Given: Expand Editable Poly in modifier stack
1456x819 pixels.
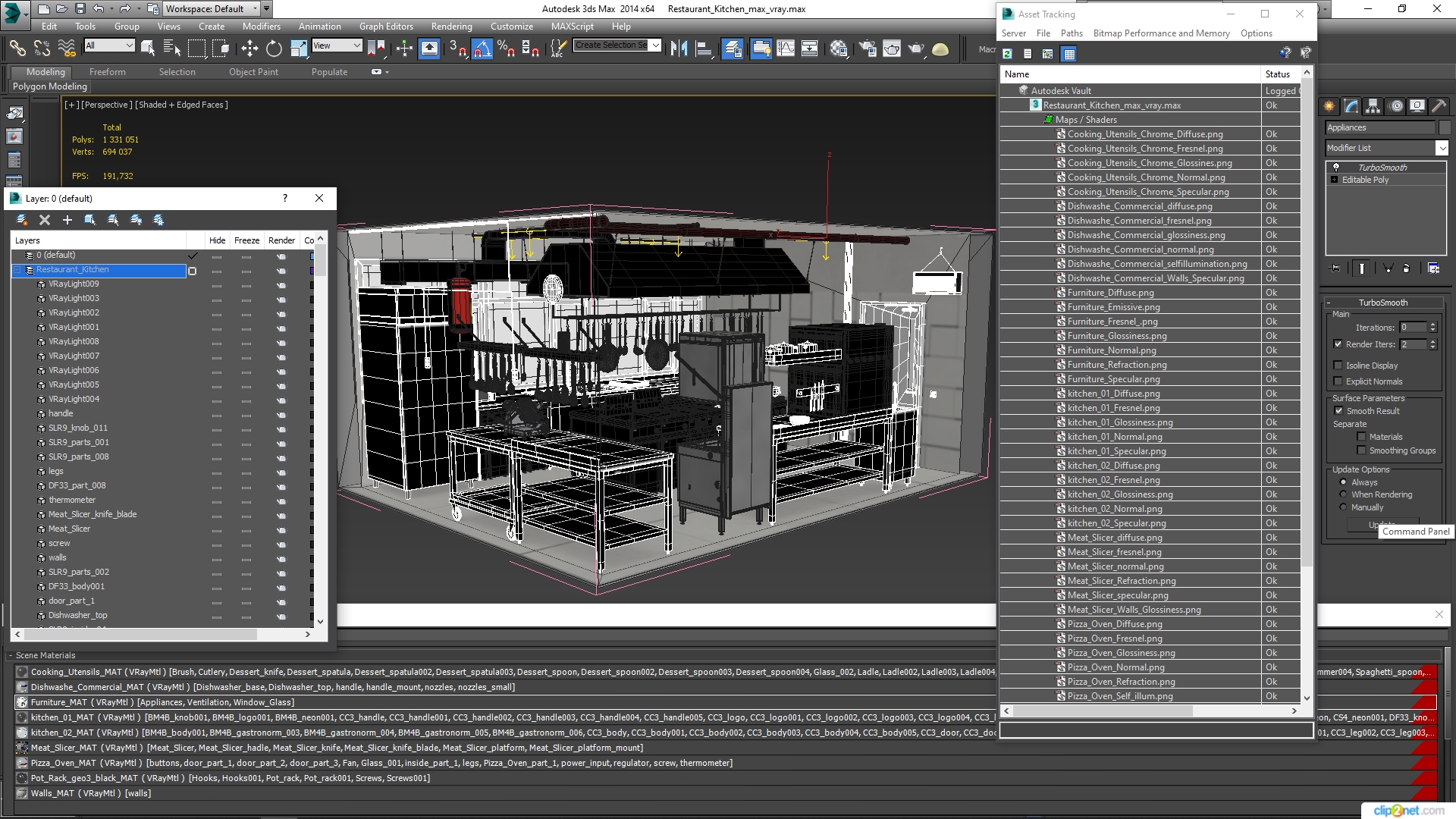Looking at the screenshot, I should click(x=1335, y=180).
